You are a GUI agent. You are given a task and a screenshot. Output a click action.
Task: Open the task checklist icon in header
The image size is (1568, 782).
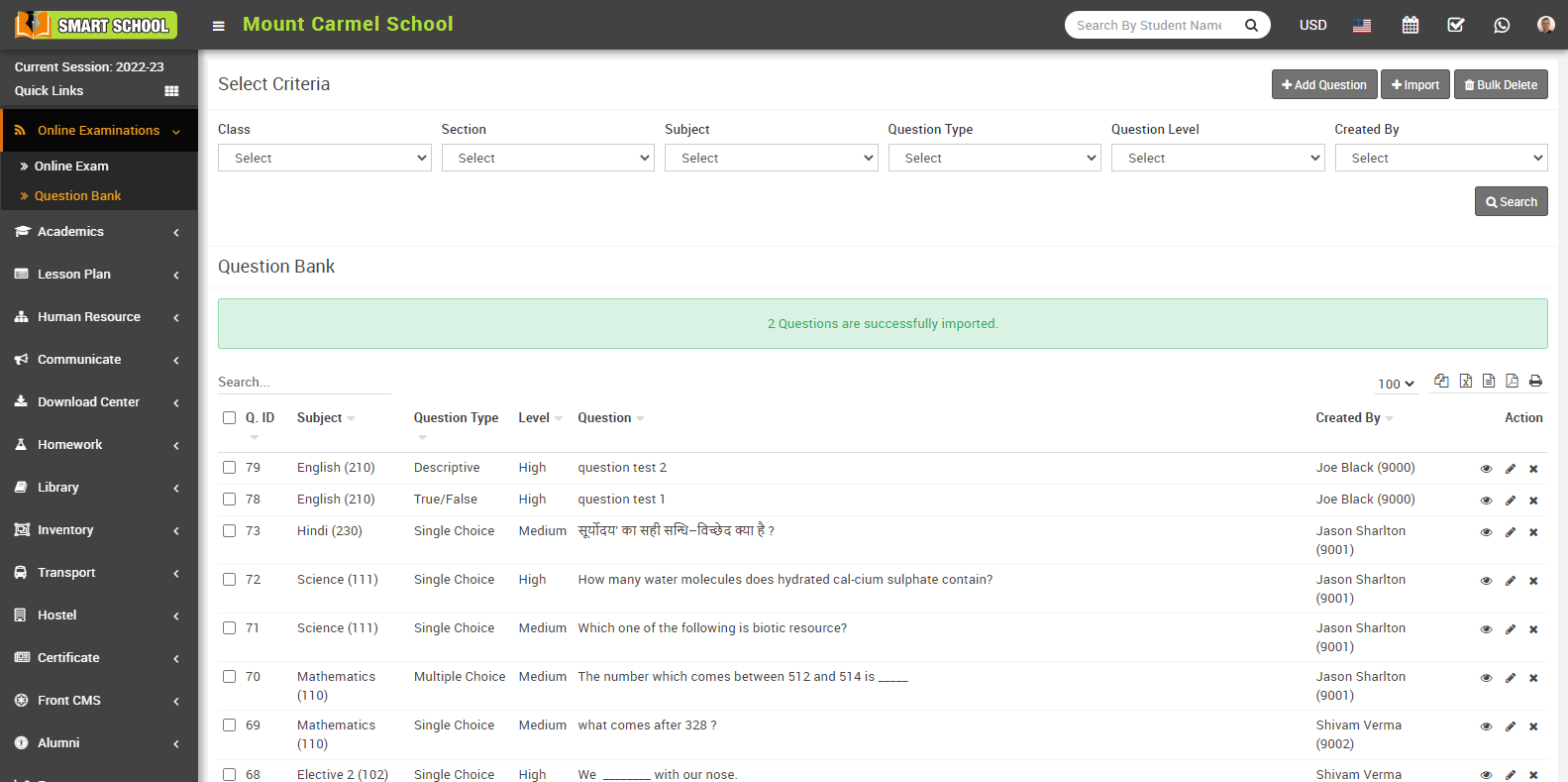click(x=1455, y=25)
